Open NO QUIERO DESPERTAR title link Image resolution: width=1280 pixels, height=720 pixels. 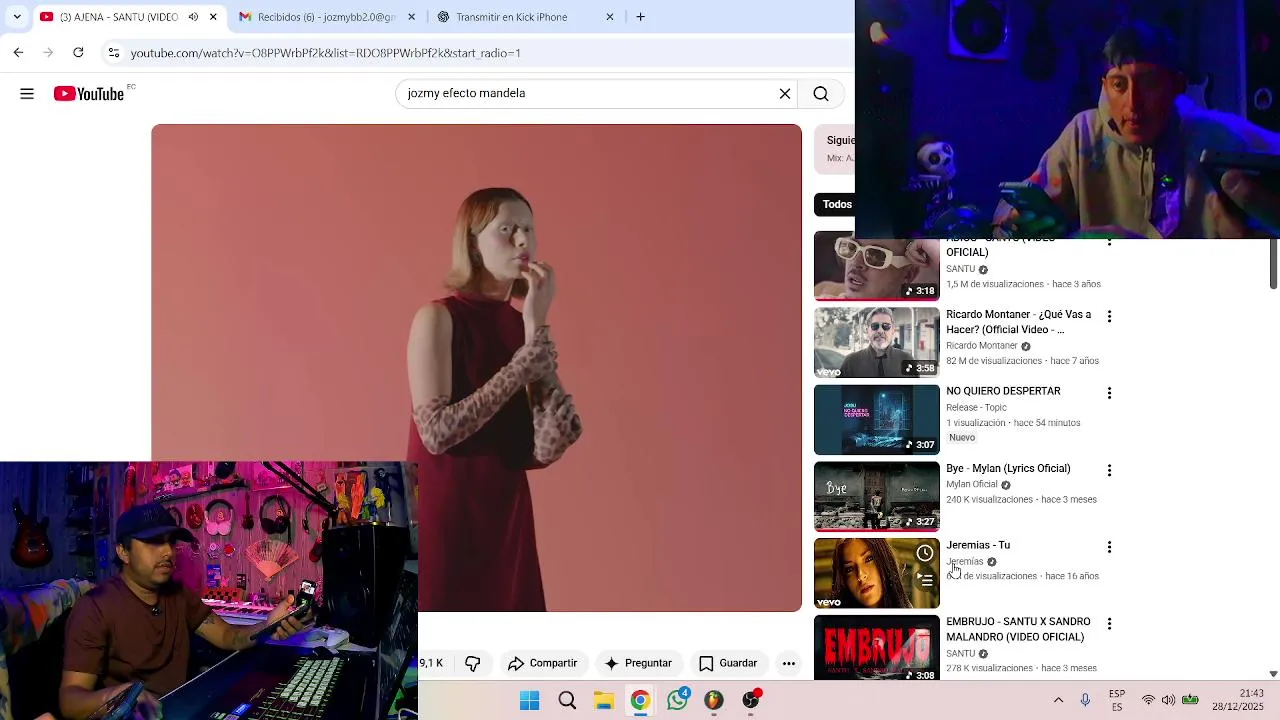(1003, 391)
